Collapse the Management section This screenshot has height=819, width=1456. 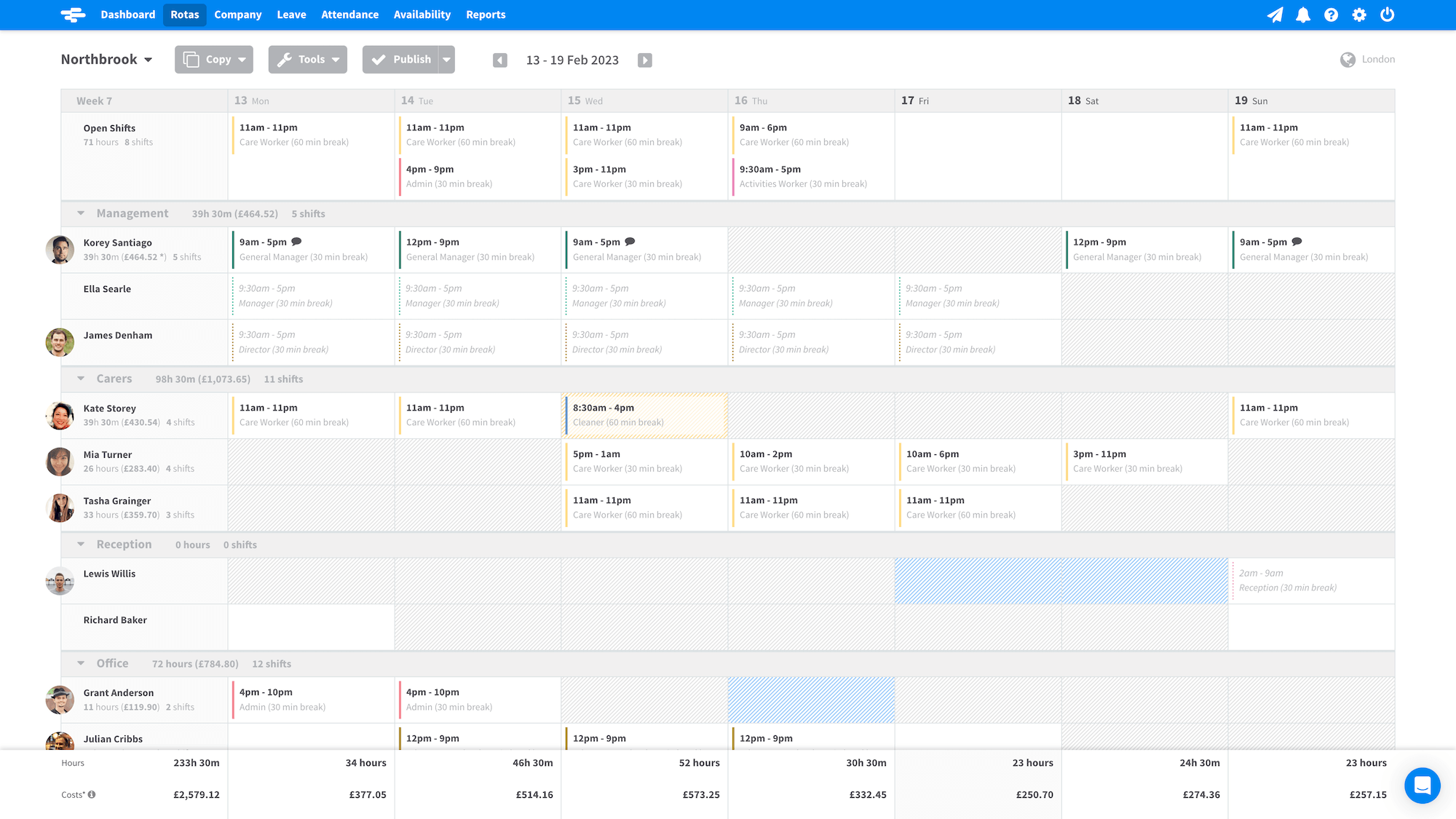81,213
